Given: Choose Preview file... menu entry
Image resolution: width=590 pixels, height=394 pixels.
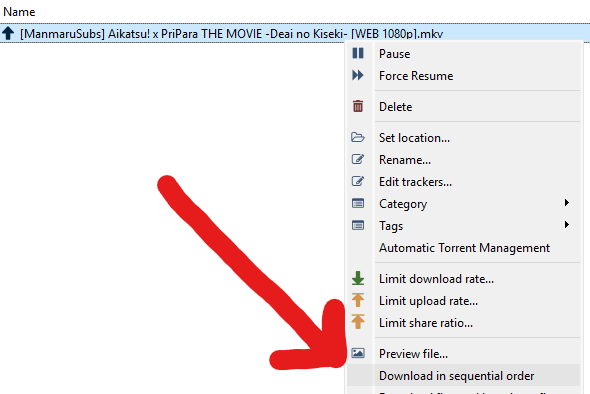Looking at the screenshot, I should pyautogui.click(x=463, y=354).
